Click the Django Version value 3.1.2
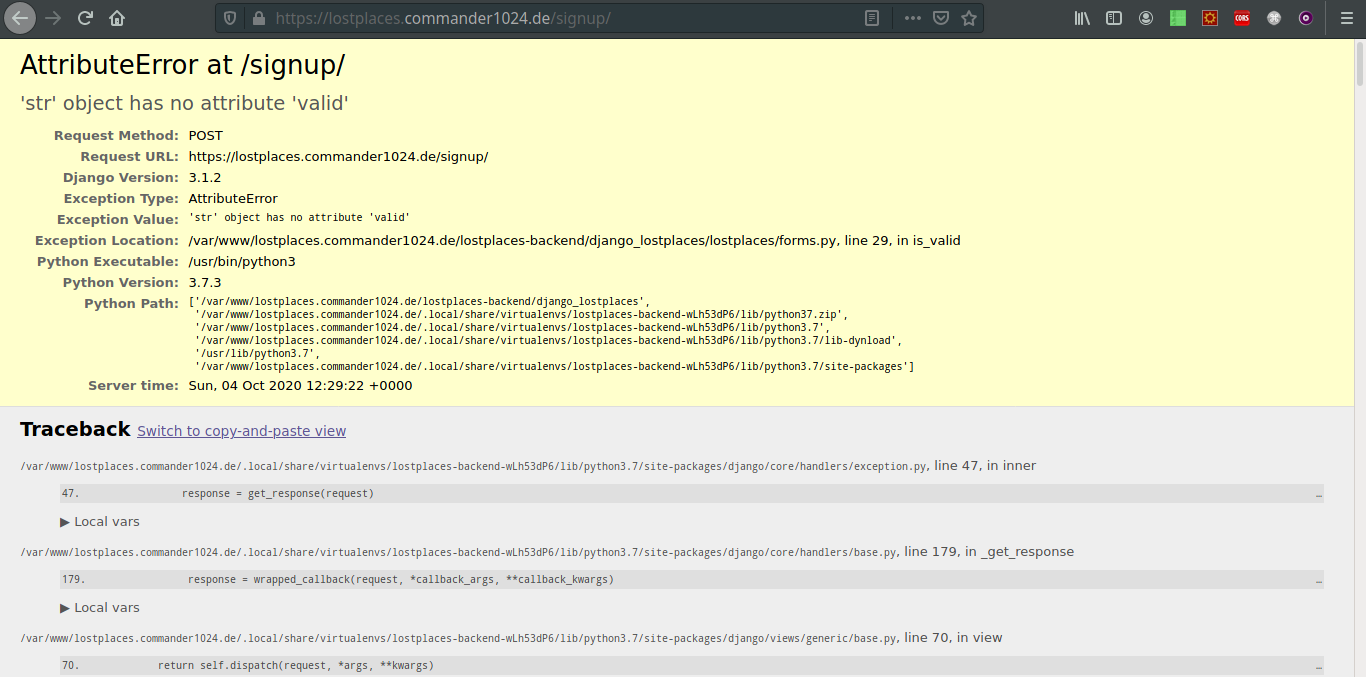This screenshot has width=1366, height=677. pos(205,178)
